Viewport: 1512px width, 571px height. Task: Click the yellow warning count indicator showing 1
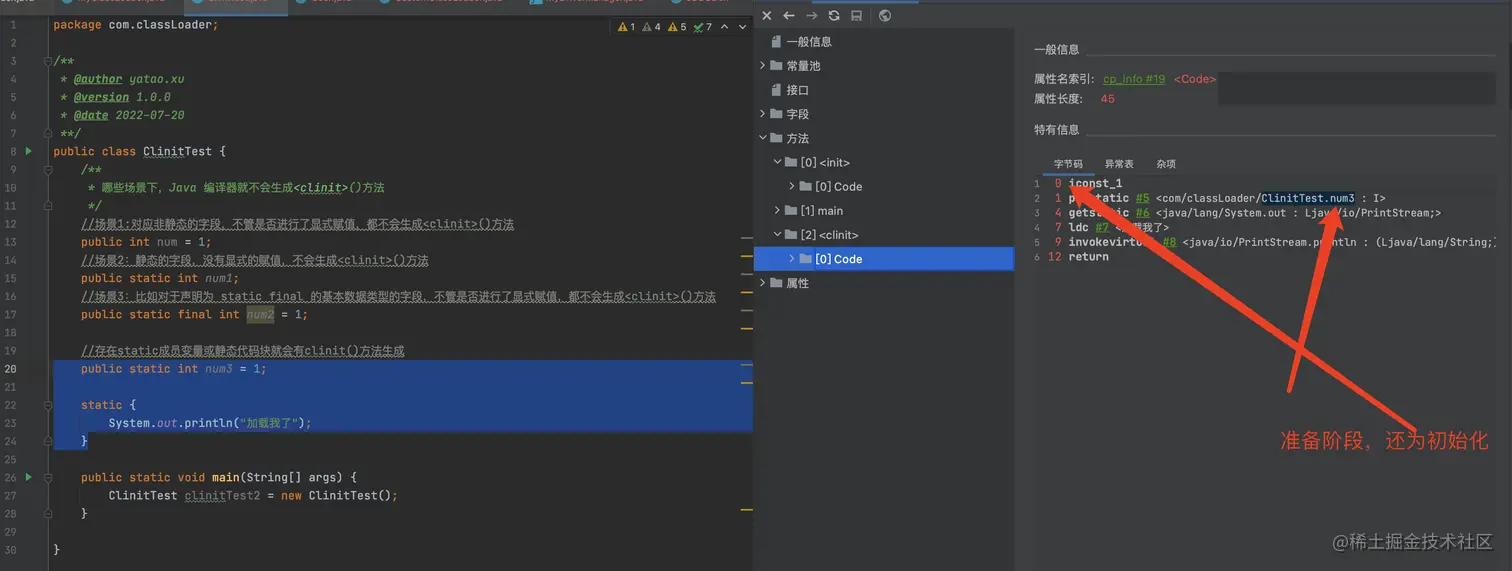[x=627, y=27]
